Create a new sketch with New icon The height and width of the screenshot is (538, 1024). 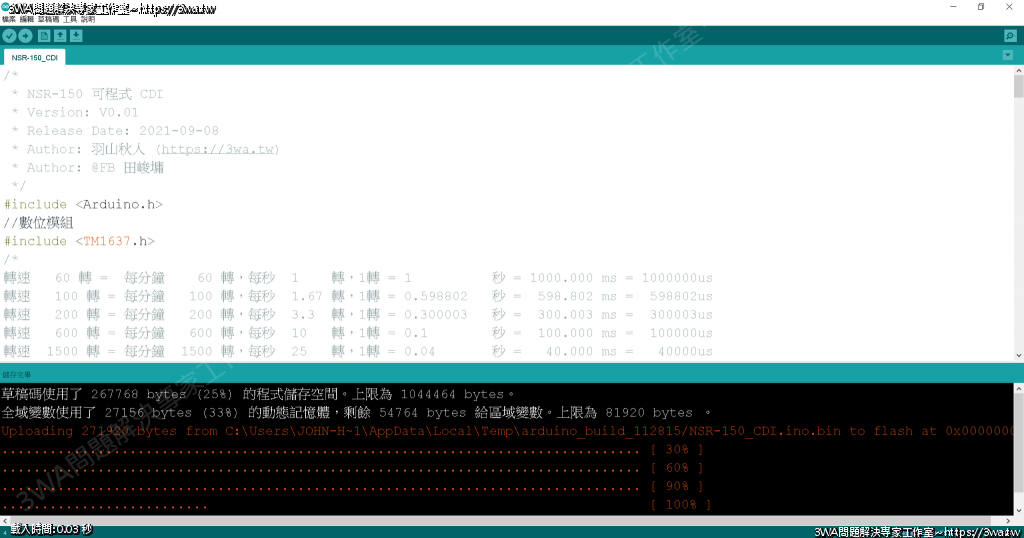[44, 36]
